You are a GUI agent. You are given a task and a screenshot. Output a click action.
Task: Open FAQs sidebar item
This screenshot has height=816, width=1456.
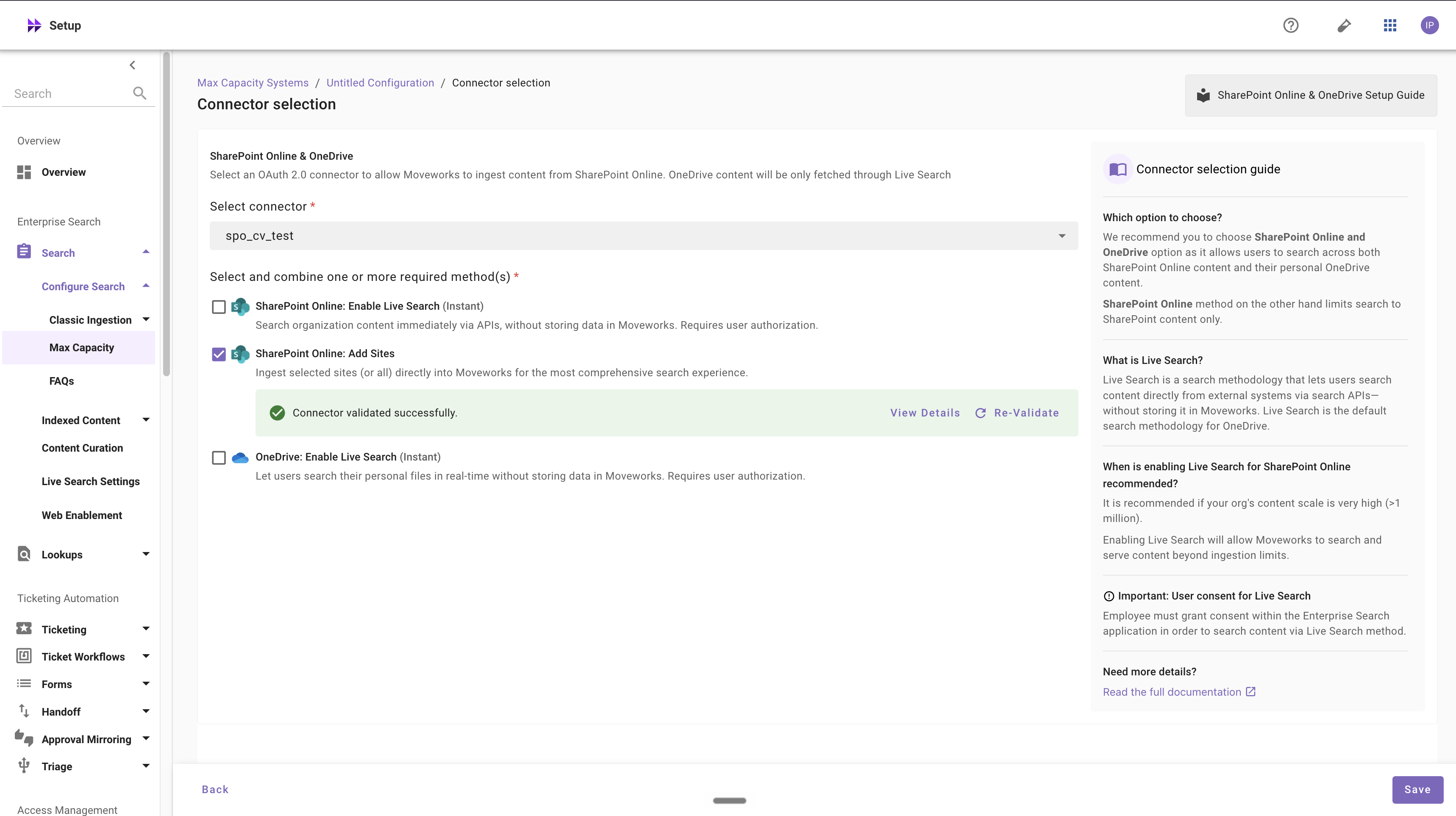coord(61,381)
